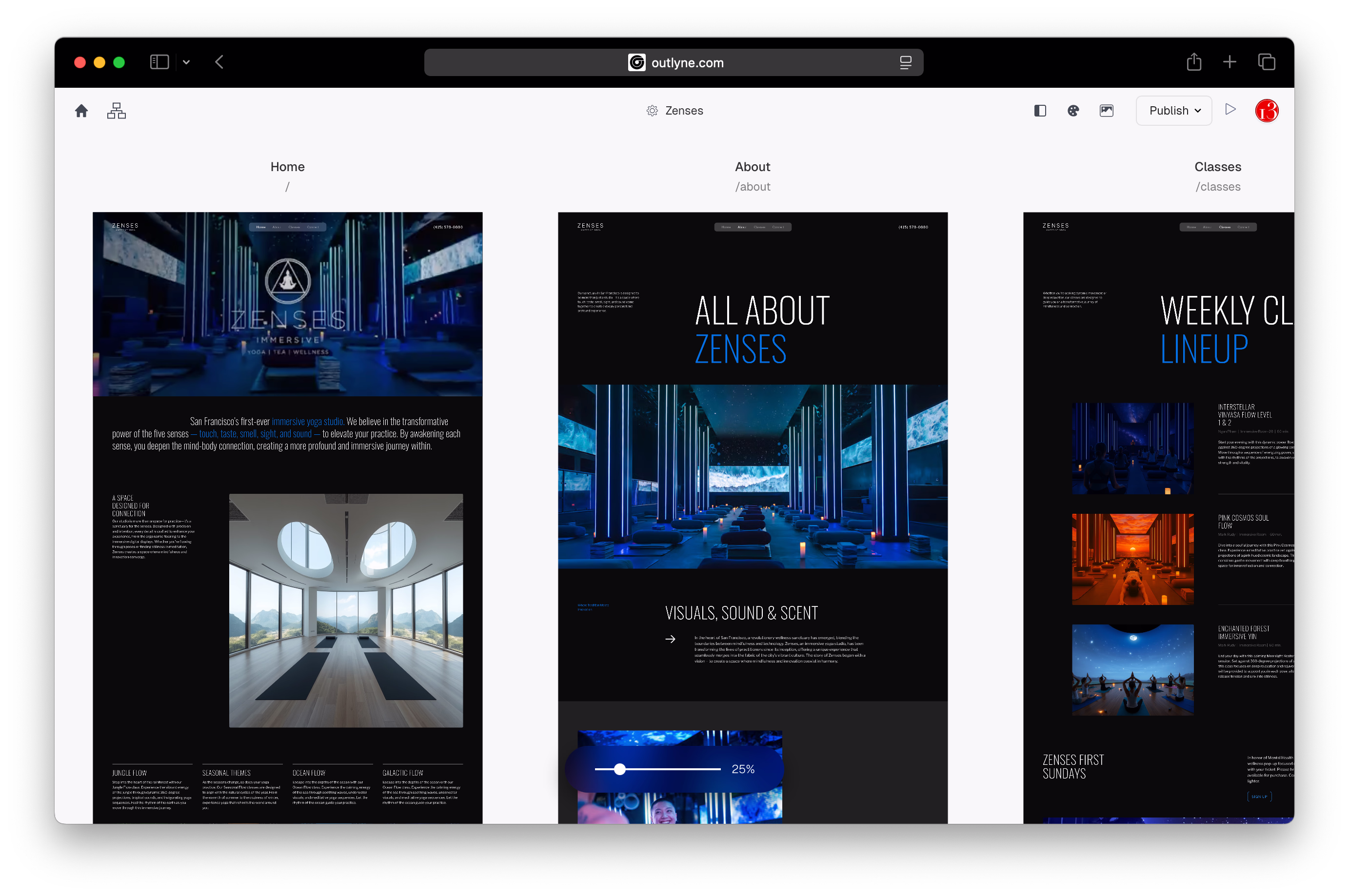The height and width of the screenshot is (896, 1349).
Task: Click the A SPACE DESIGNED FOR CONNECTION heading
Action: click(x=130, y=506)
